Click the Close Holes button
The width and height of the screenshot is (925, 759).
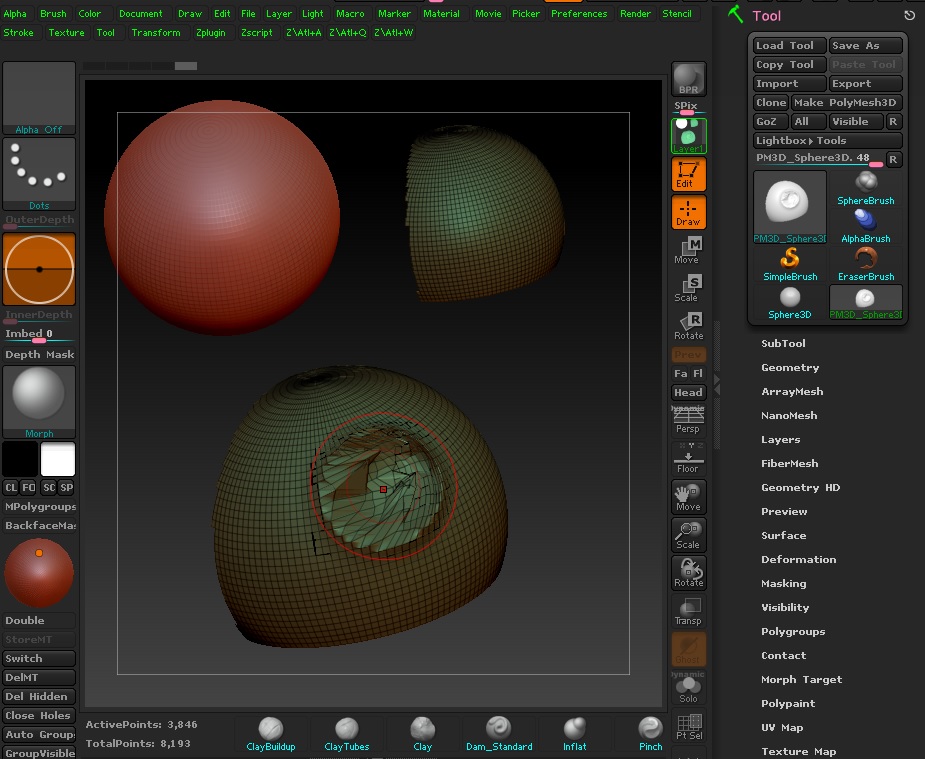(x=39, y=715)
